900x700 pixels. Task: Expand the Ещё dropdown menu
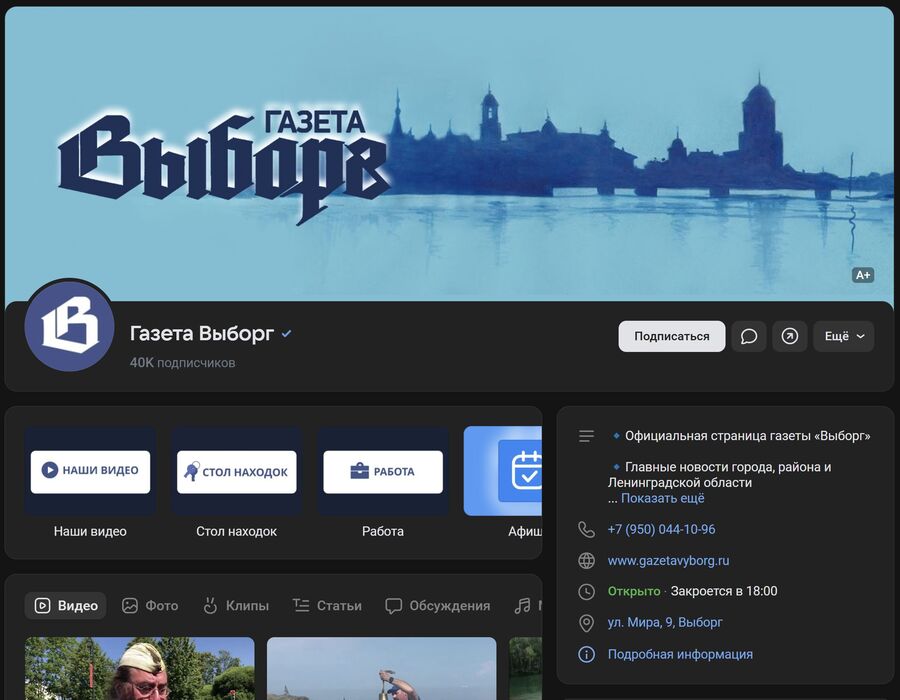844,336
